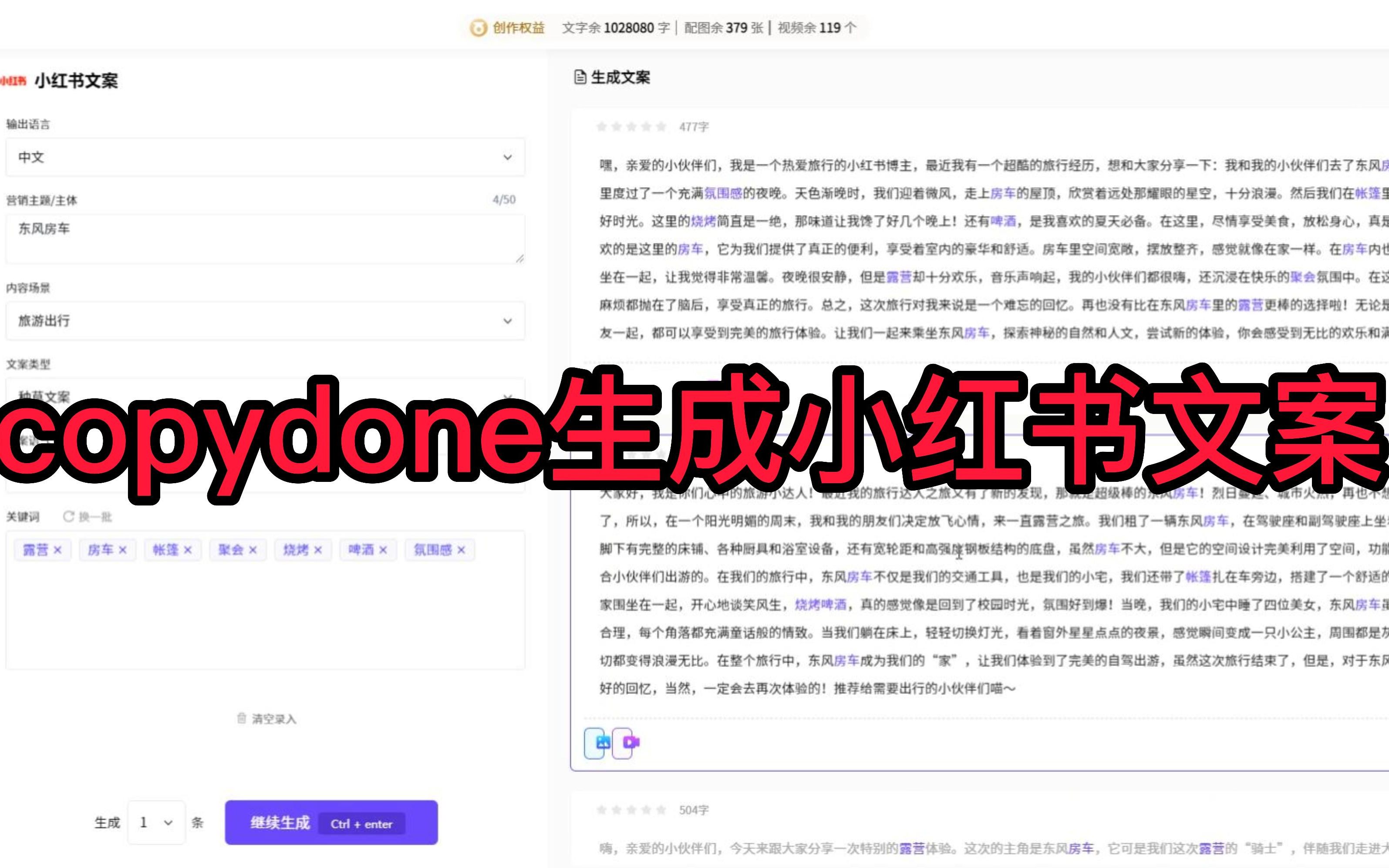Viewport: 1389px width, 868px height.
Task: Click the 文字余 1028080 字 quota text
Action: [616, 27]
